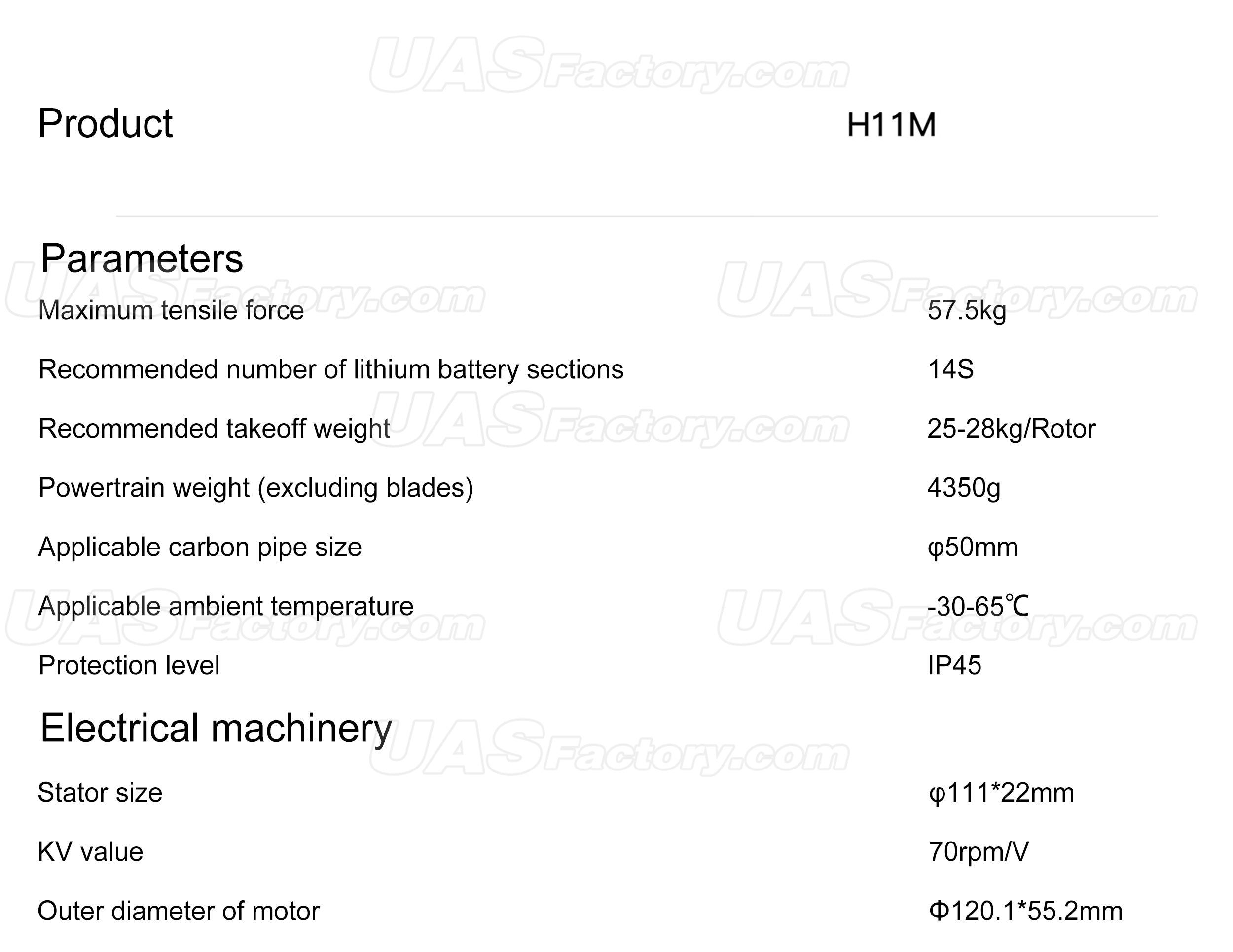Viewport: 1233px width, 952px height.
Task: Select the H11M product name
Action: point(891,125)
